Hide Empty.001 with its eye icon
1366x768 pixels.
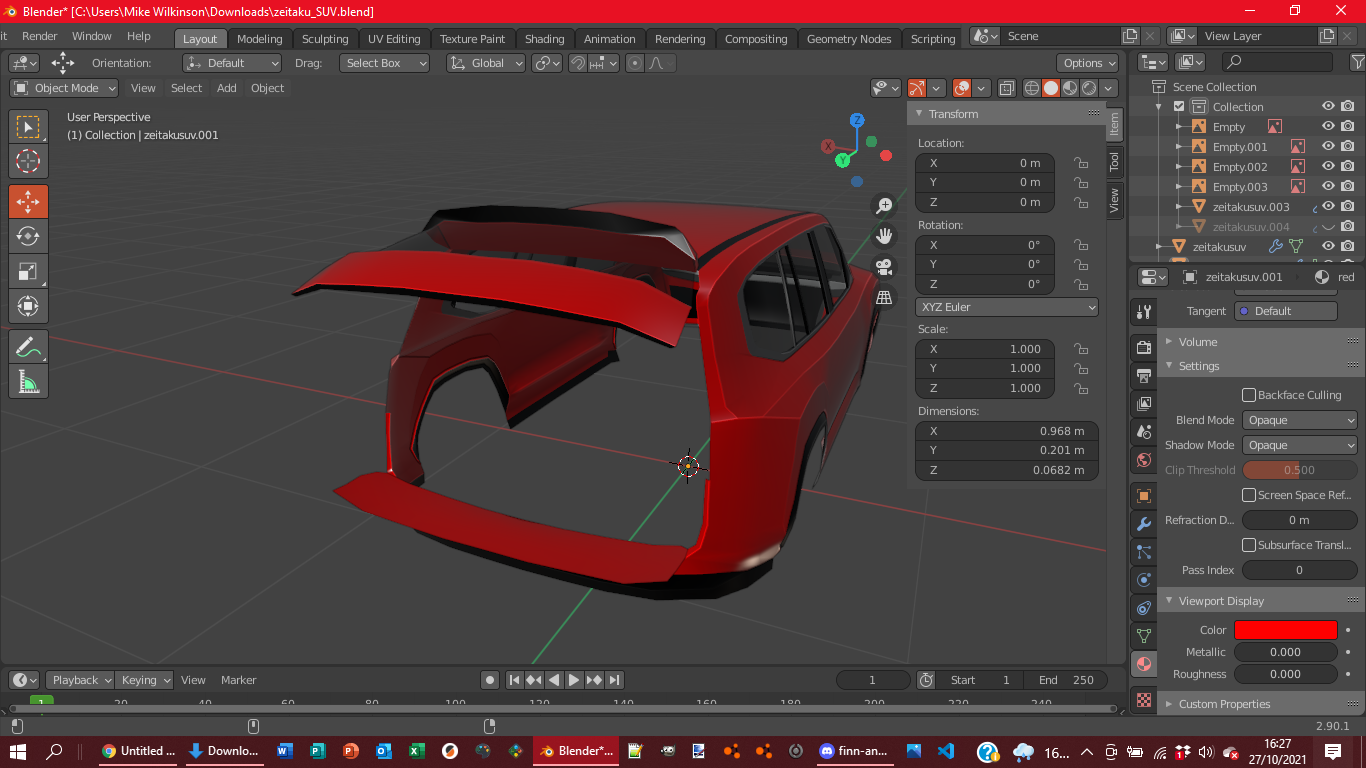1328,146
